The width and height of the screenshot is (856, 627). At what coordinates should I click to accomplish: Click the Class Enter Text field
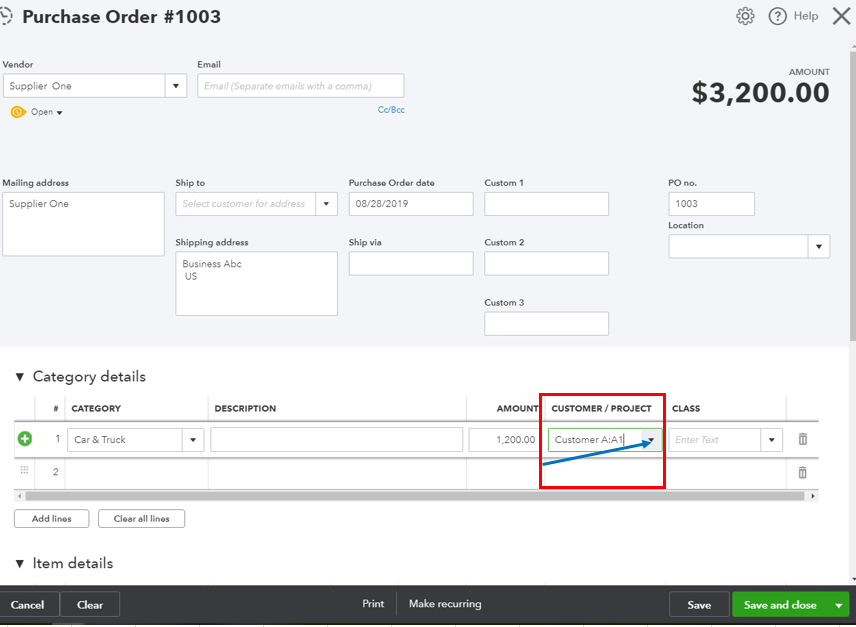coord(715,440)
